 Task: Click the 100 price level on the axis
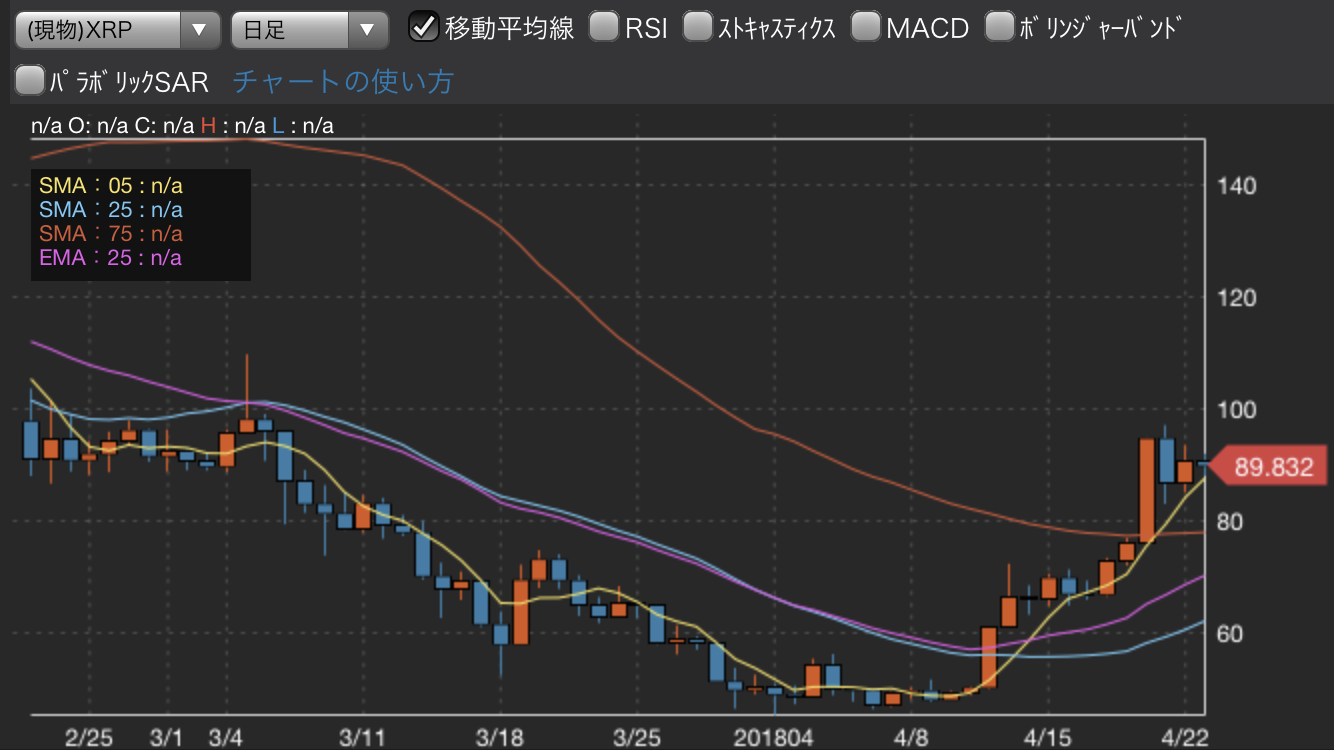pyautogui.click(x=1236, y=410)
